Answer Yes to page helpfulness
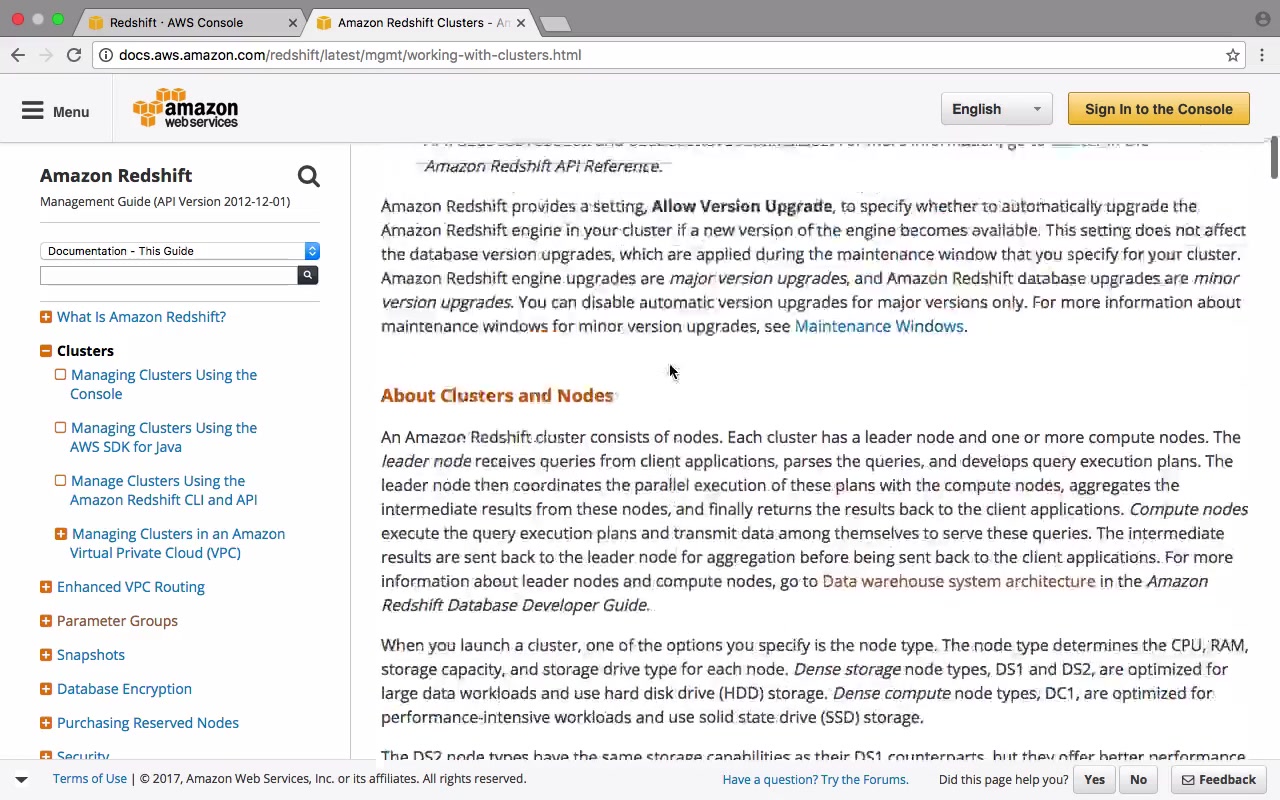Screen dimensions: 1280x800 (1094, 780)
